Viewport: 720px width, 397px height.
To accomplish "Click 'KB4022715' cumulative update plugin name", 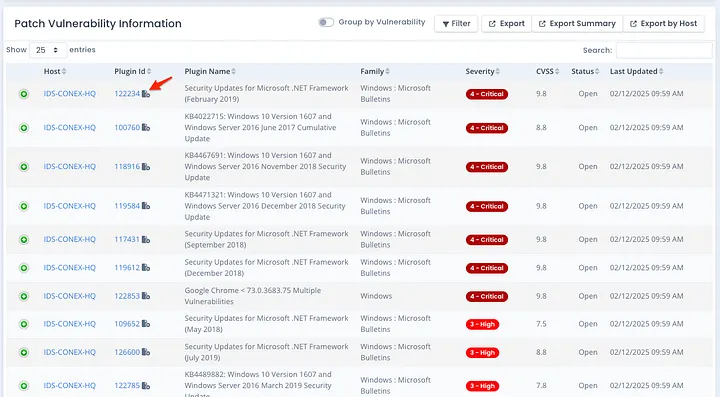I will (x=260, y=128).
